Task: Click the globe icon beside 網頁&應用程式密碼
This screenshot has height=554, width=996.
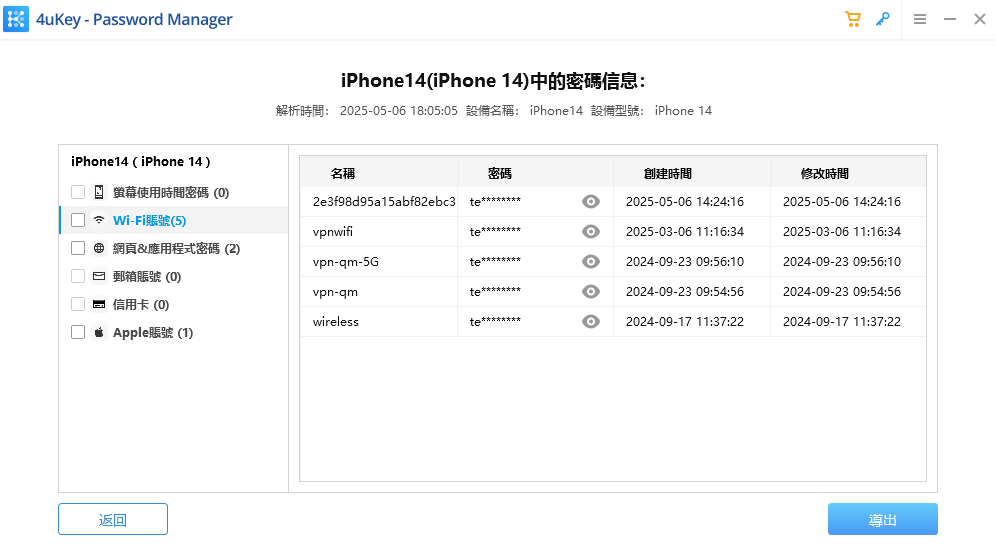Action: click(x=99, y=248)
